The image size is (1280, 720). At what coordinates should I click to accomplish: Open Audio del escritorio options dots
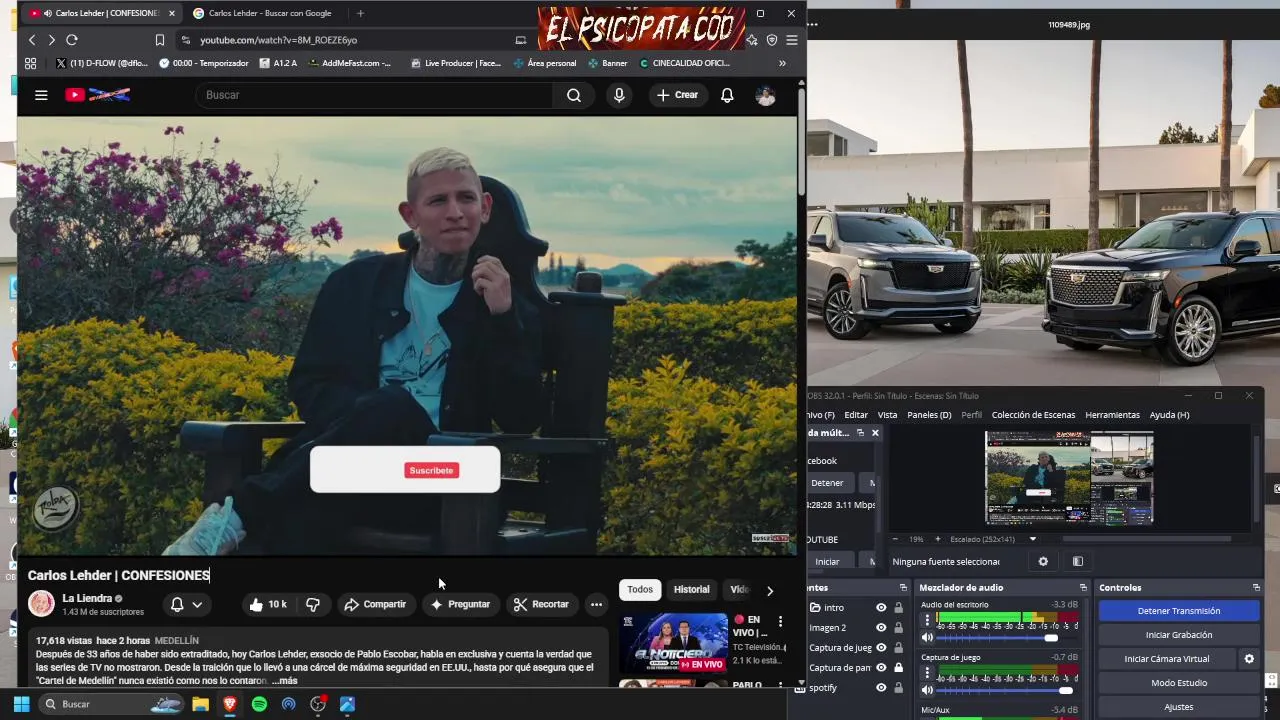[x=927, y=619]
